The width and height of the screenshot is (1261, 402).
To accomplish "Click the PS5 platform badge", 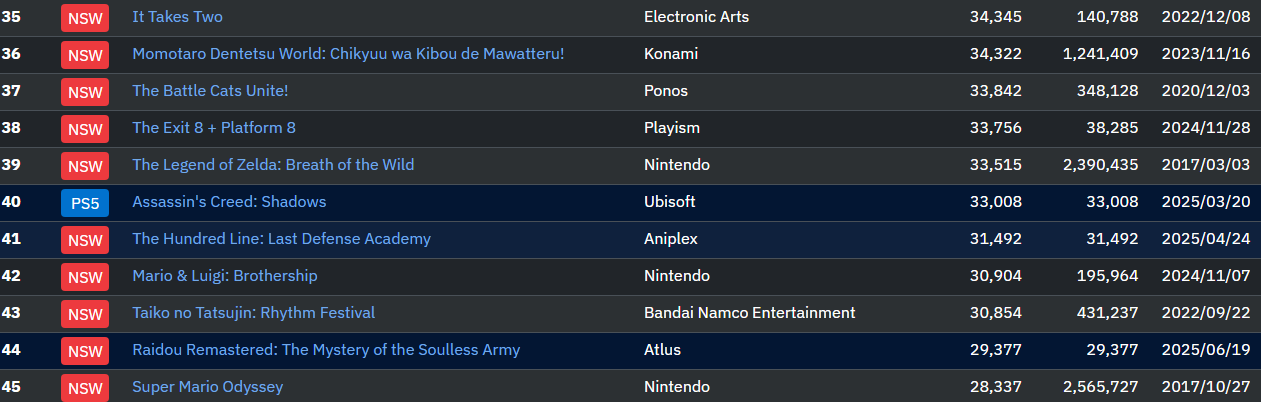I will 85,203.
